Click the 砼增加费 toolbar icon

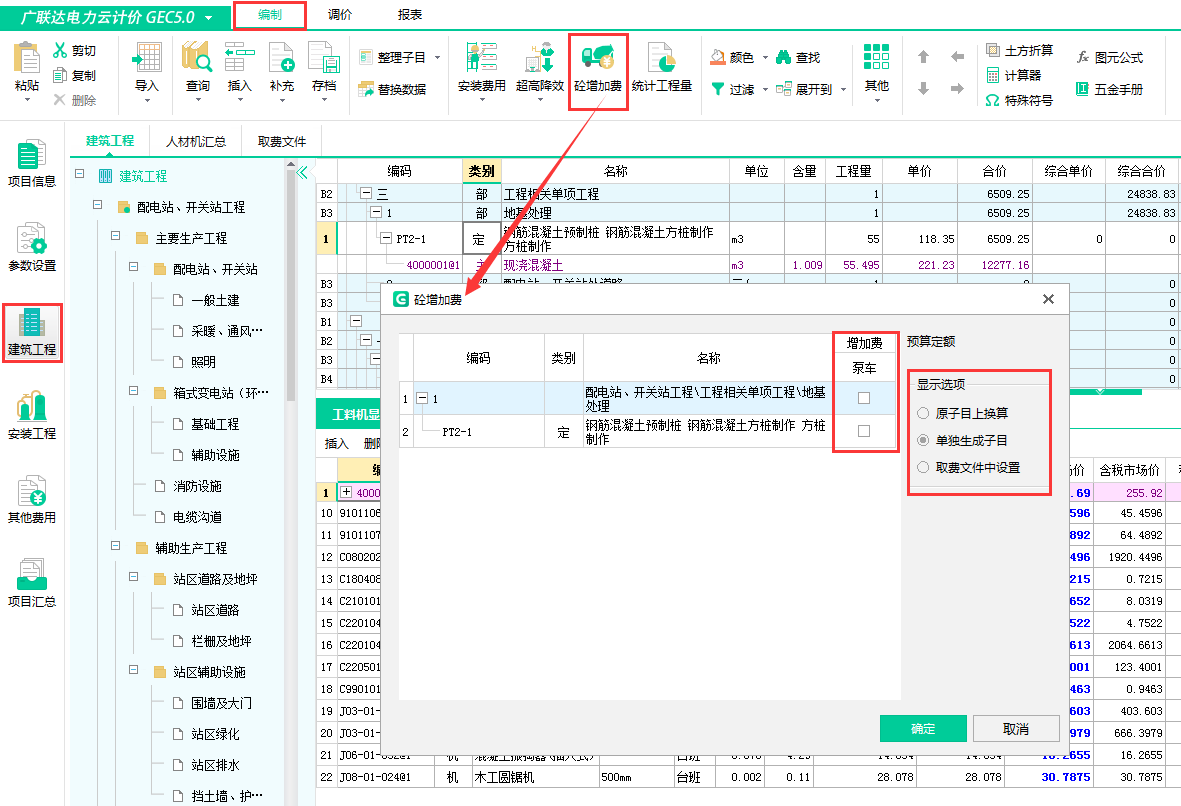click(597, 68)
